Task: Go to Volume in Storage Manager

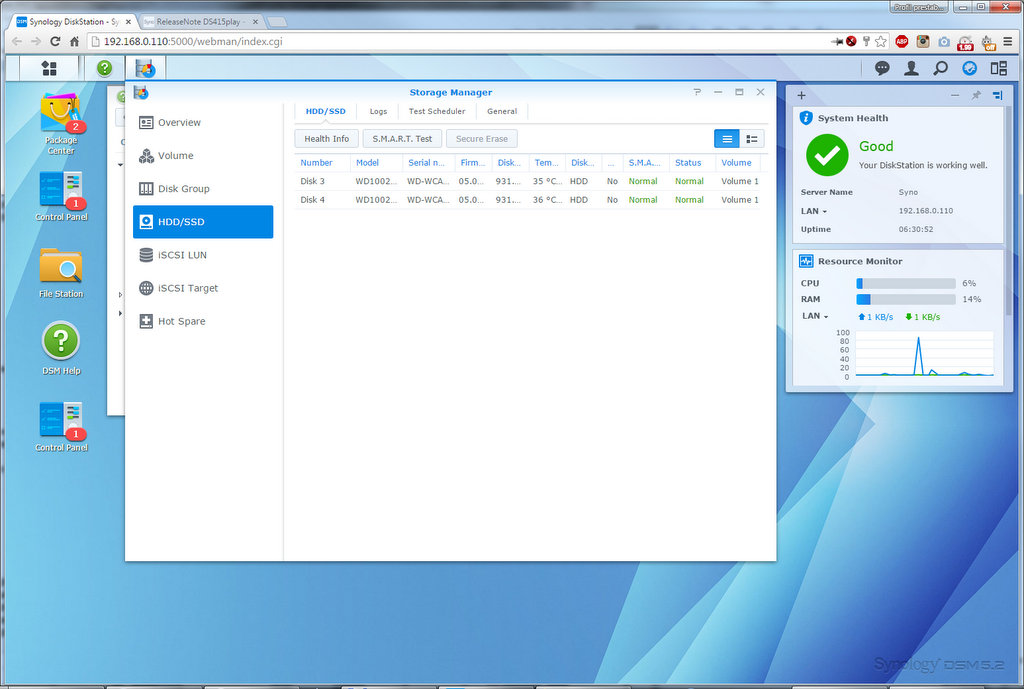Action: 203,155
